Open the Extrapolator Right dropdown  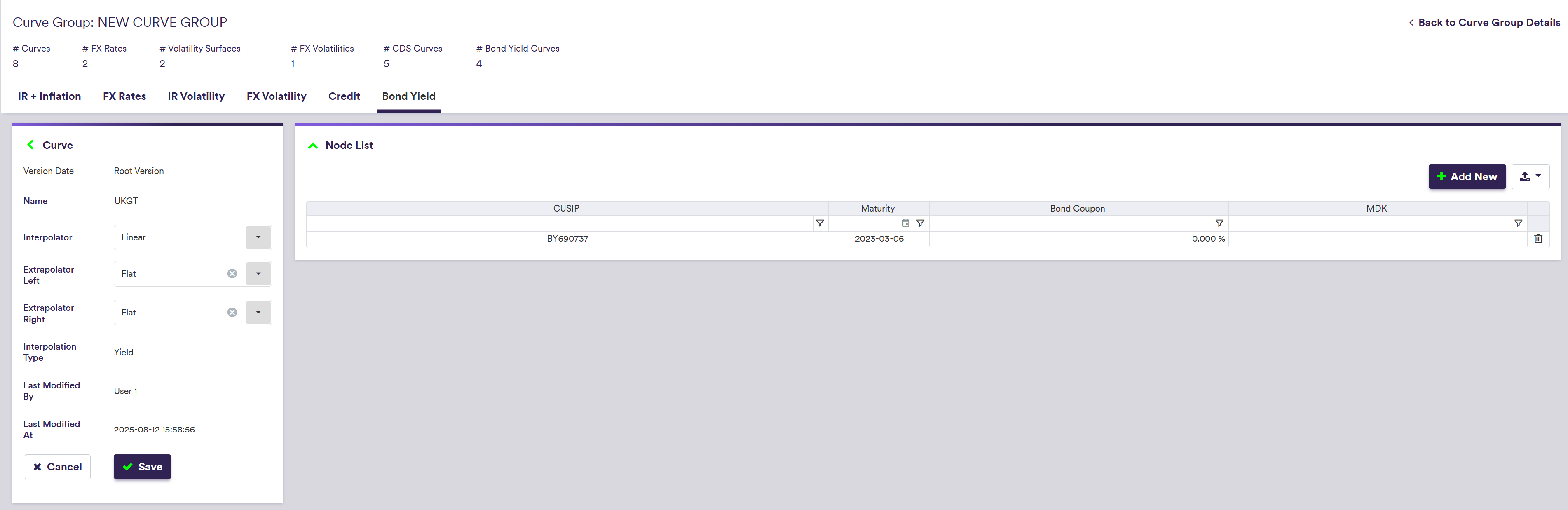258,313
